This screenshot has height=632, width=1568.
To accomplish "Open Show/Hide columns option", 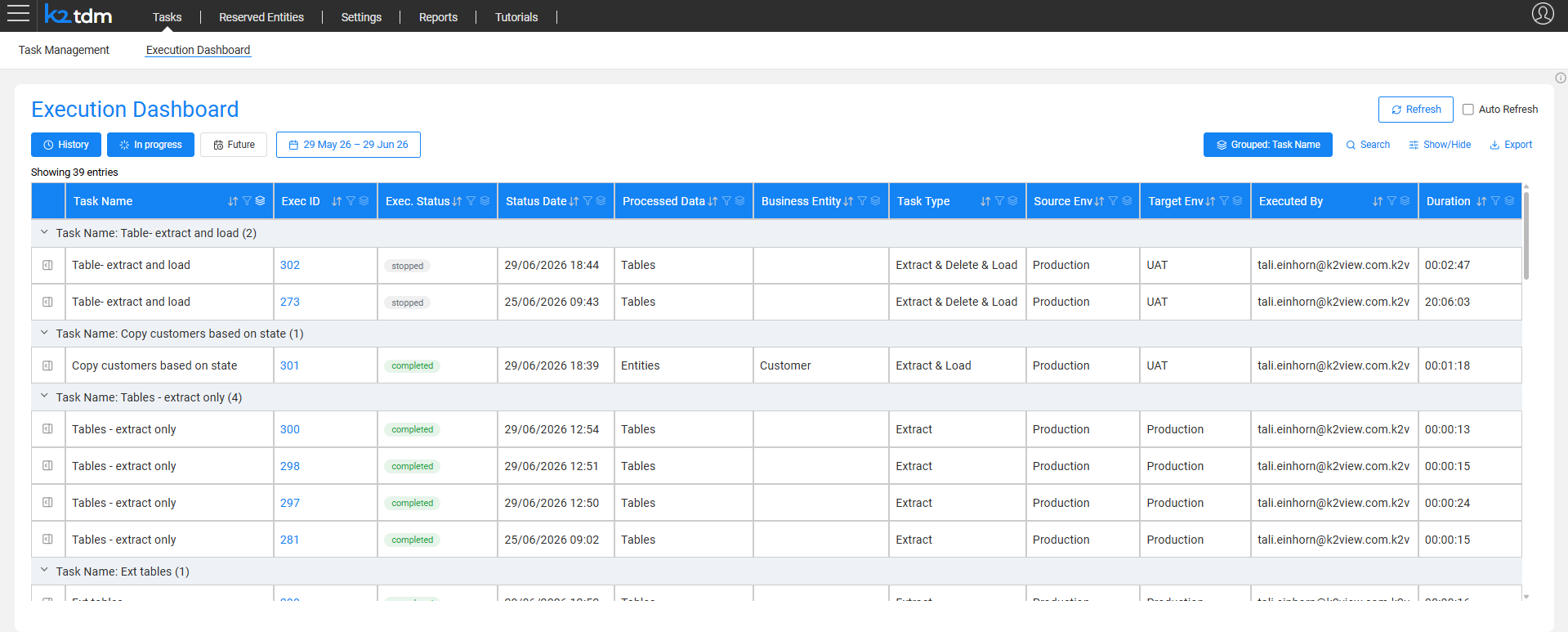I will (x=1440, y=145).
